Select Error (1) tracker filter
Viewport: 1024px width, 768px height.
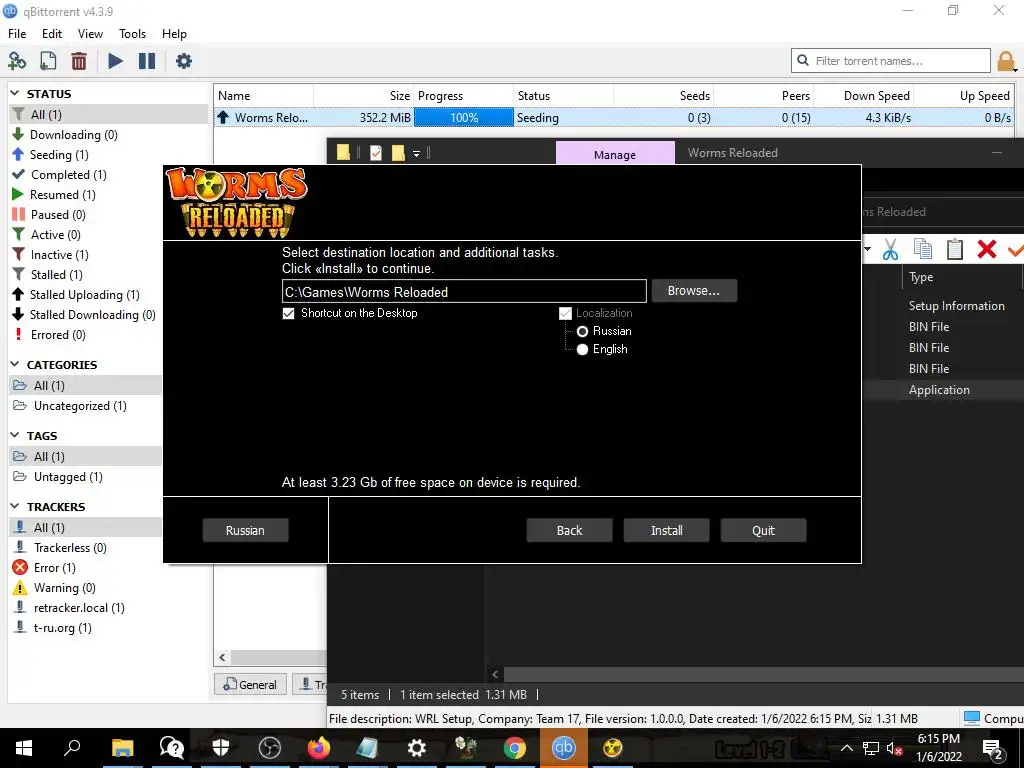(x=54, y=568)
